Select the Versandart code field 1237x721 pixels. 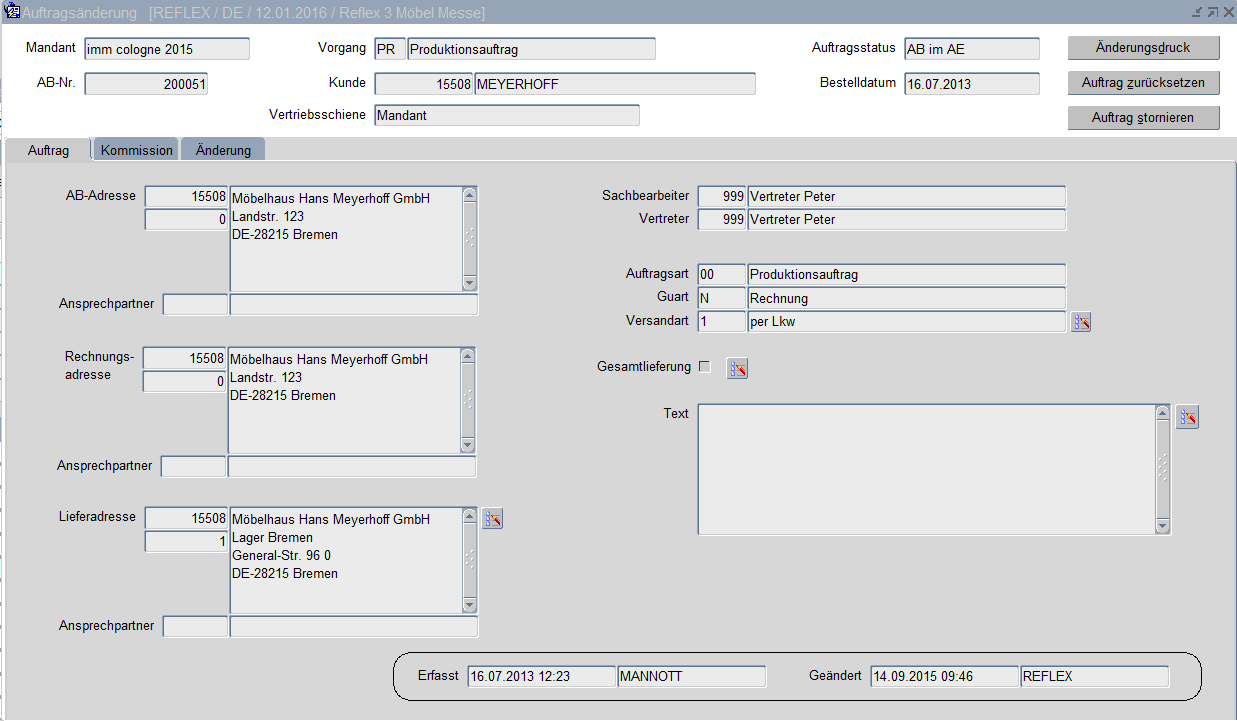(721, 322)
